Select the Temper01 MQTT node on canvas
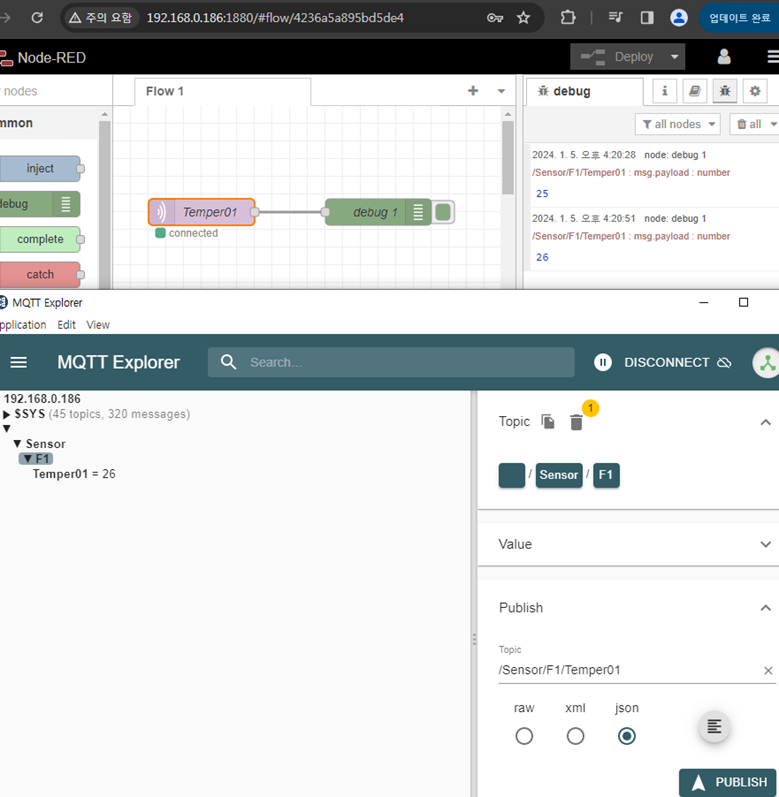This screenshot has height=797, width=779. point(202,212)
